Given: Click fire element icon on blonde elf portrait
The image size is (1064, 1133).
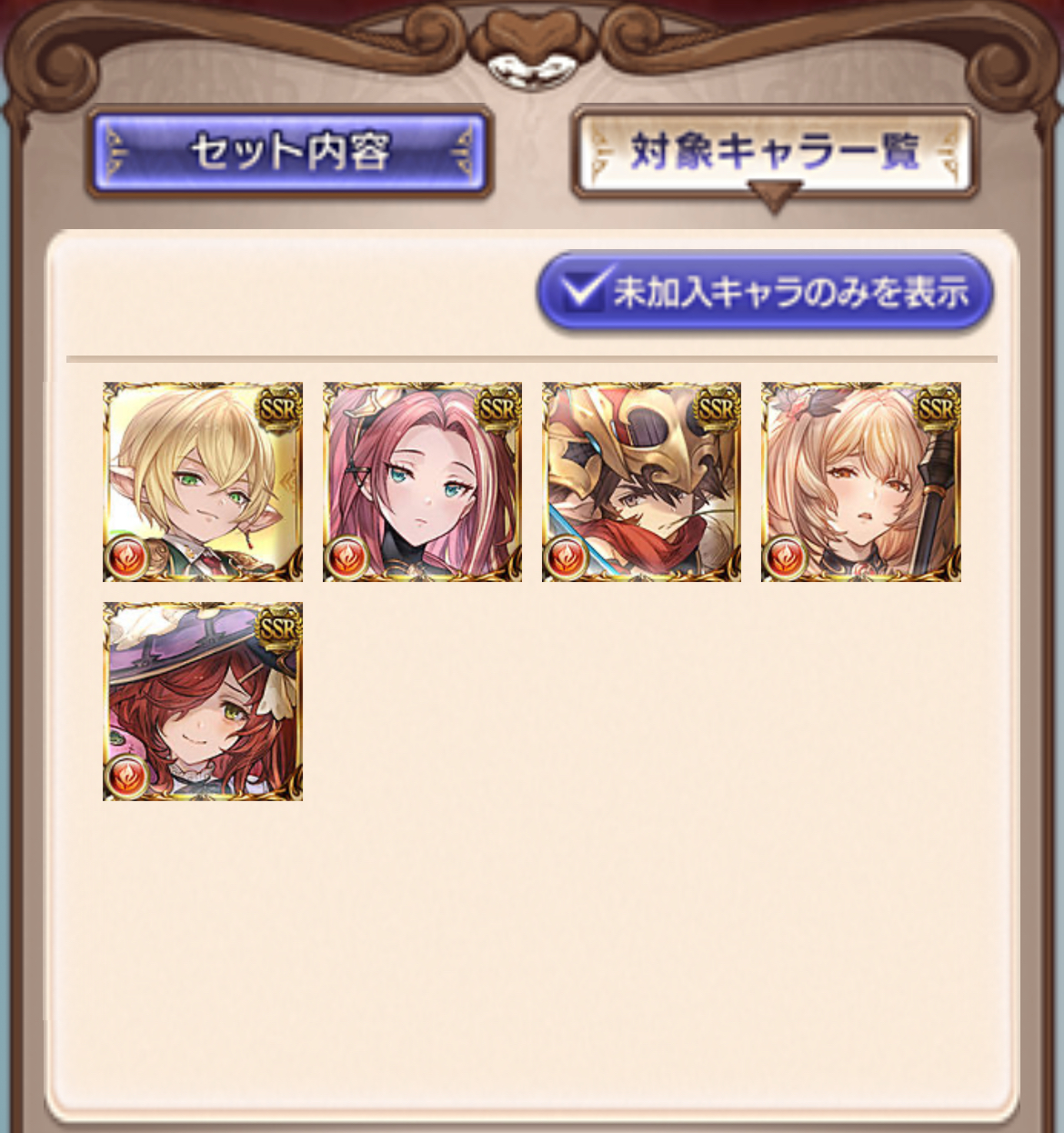Looking at the screenshot, I should [x=127, y=557].
